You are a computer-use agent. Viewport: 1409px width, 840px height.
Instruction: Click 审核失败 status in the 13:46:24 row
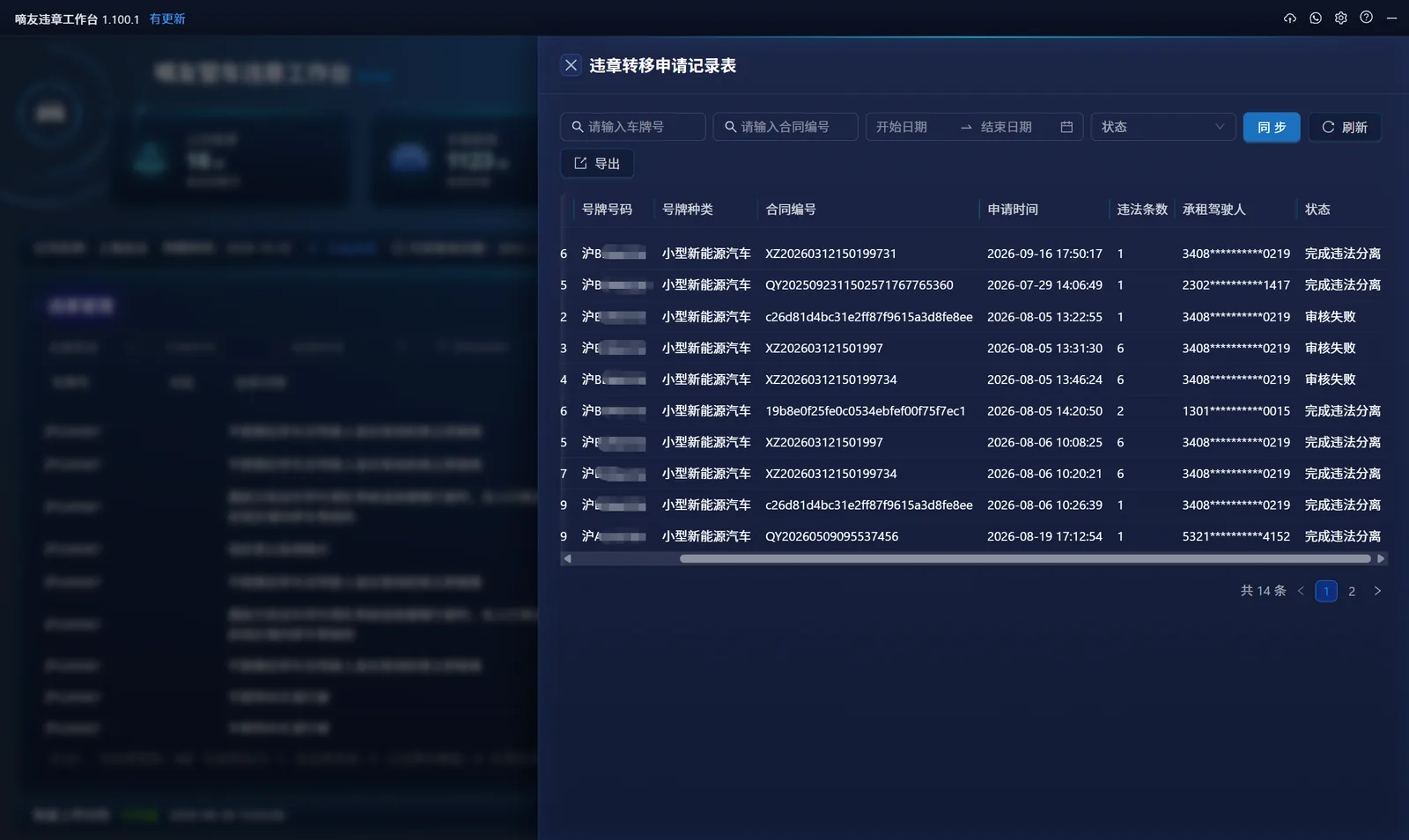pyautogui.click(x=1330, y=379)
